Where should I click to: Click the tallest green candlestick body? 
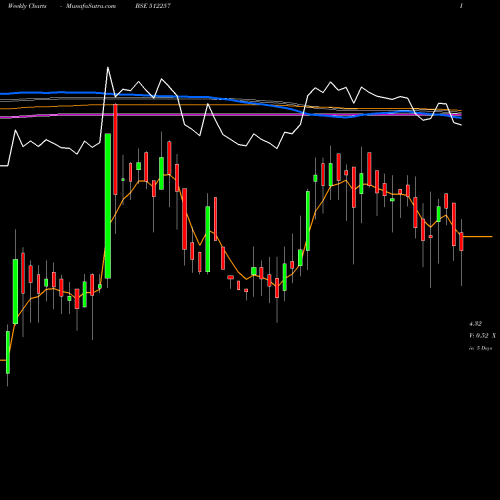[x=108, y=206]
